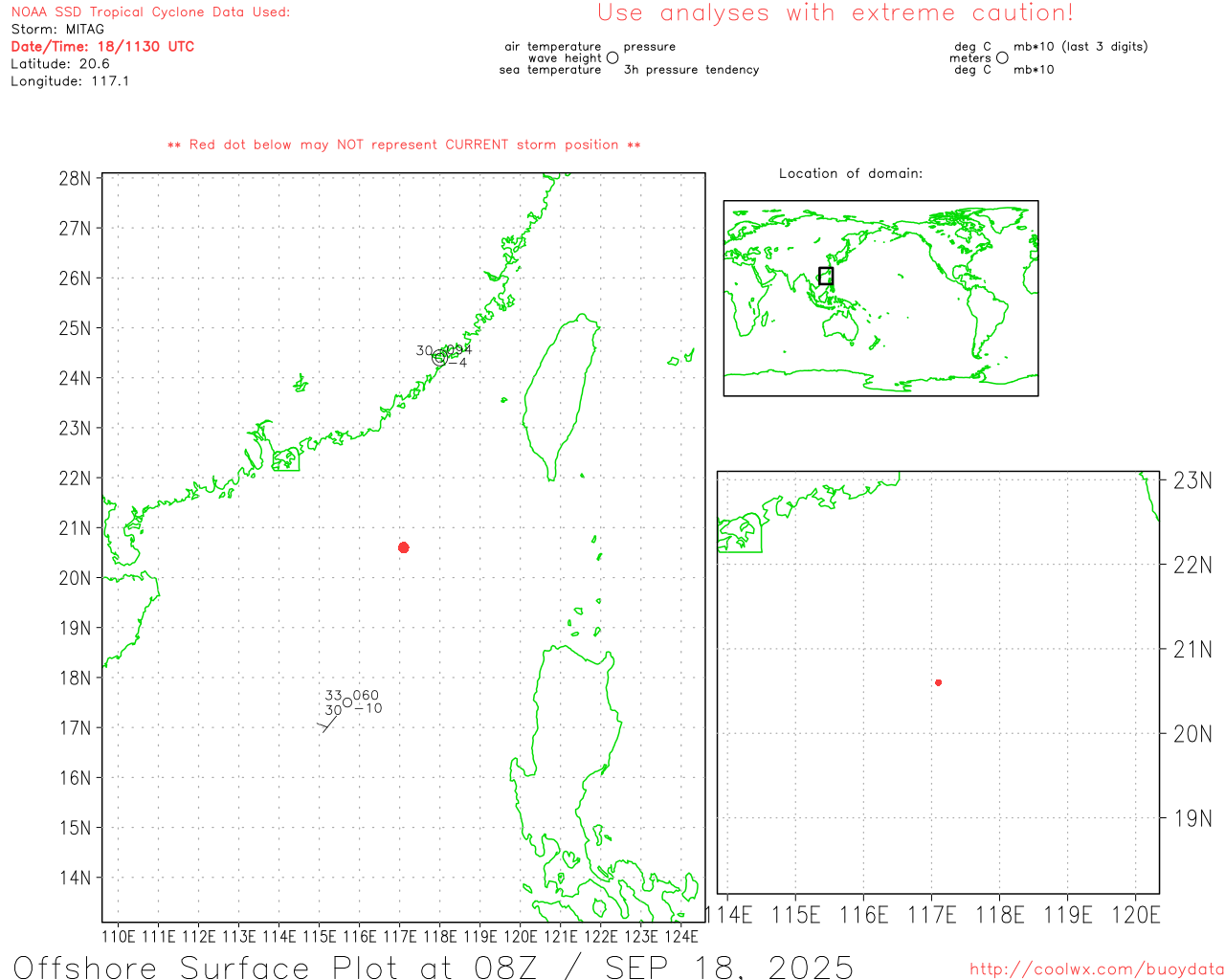This screenshot has height=980, width=1225.
Task: Click the 'air temperature' legend label
Action: pos(553,47)
